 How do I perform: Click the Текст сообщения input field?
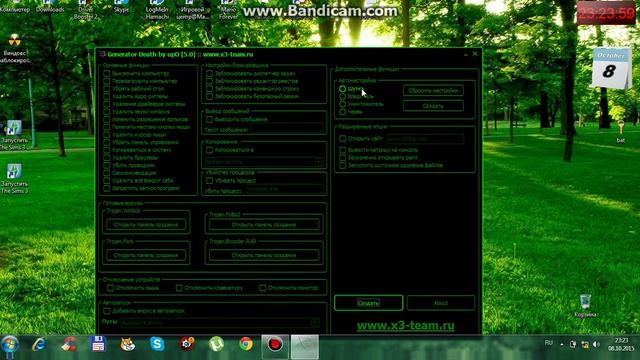point(286,130)
